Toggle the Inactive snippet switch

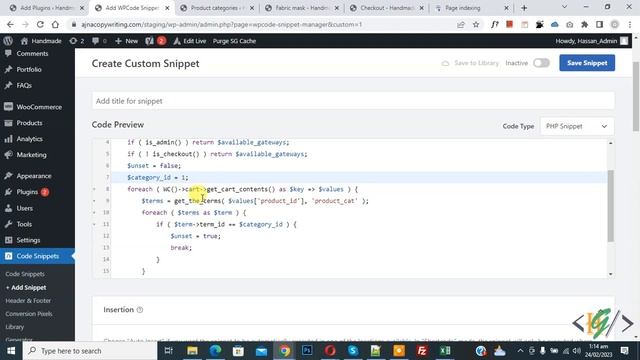(x=541, y=63)
